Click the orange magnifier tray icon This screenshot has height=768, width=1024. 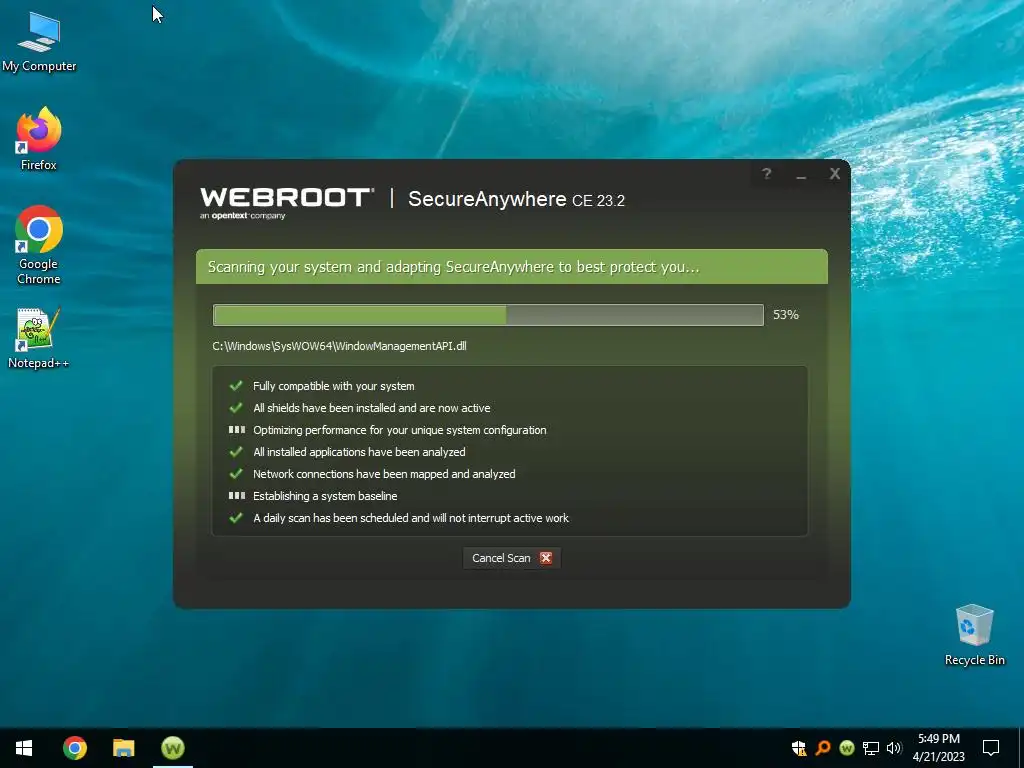(823, 748)
